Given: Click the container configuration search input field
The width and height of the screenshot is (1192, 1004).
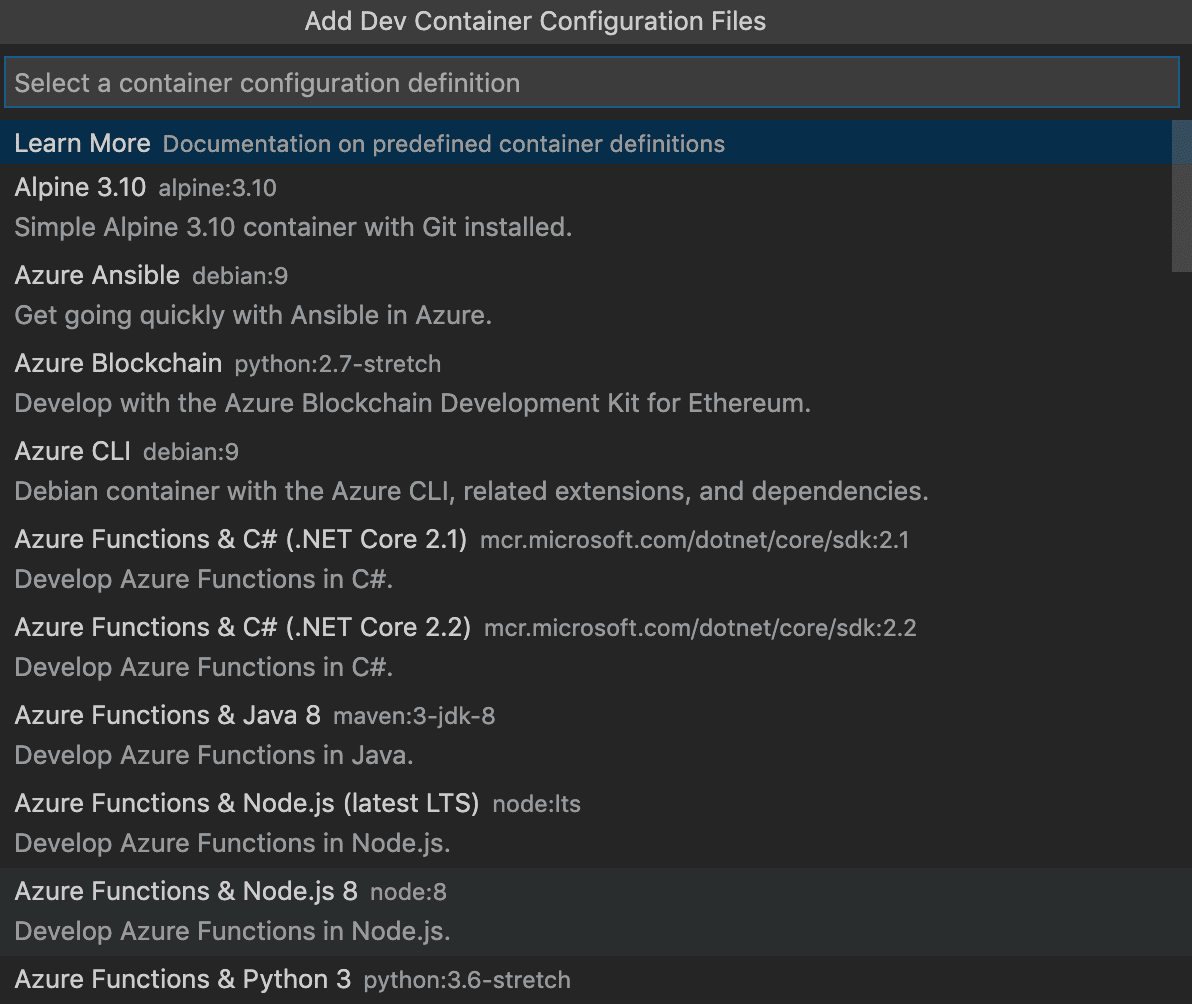Looking at the screenshot, I should [595, 82].
